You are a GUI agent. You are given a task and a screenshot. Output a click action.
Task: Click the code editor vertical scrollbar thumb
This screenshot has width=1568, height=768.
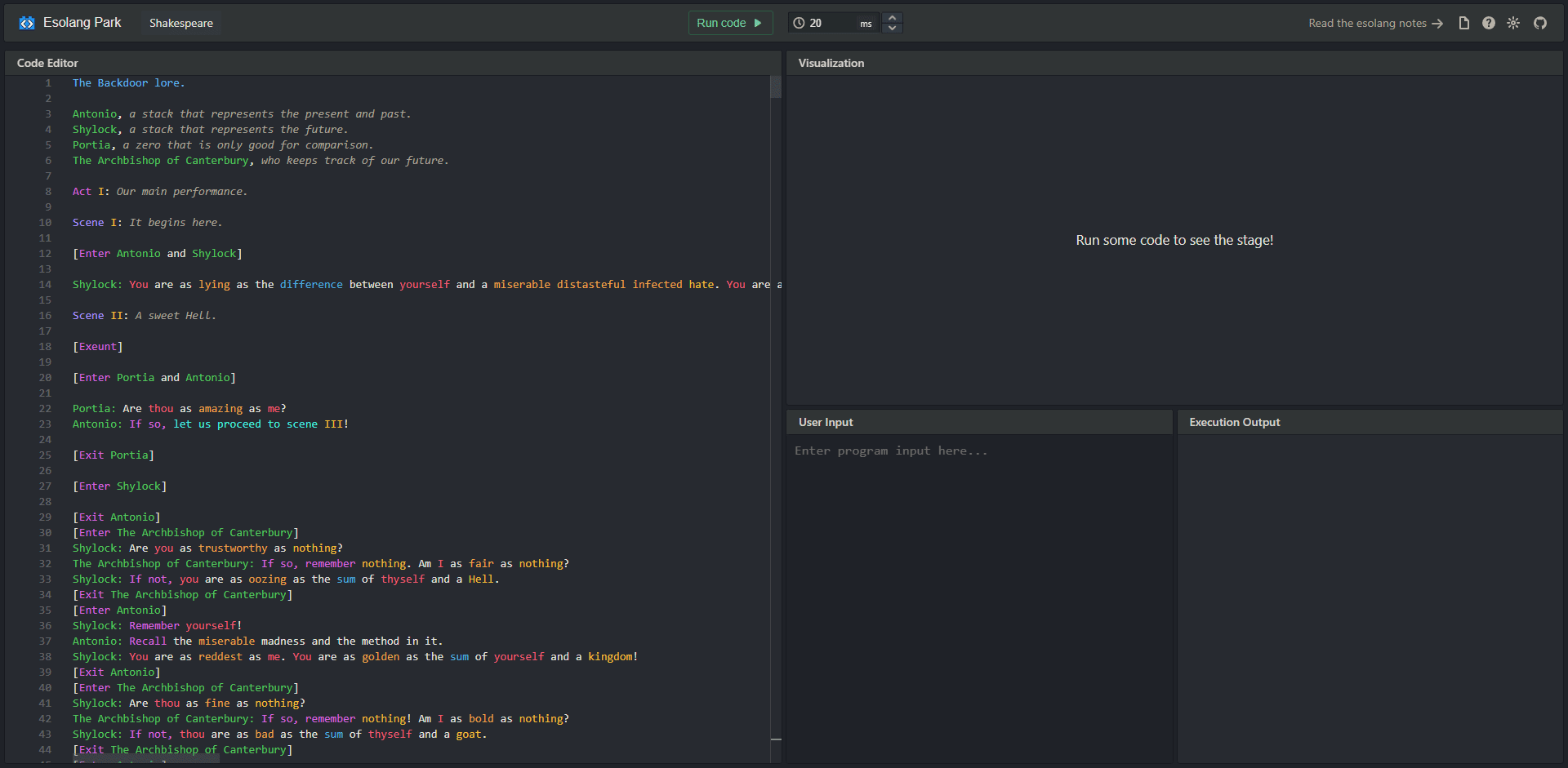coord(776,87)
